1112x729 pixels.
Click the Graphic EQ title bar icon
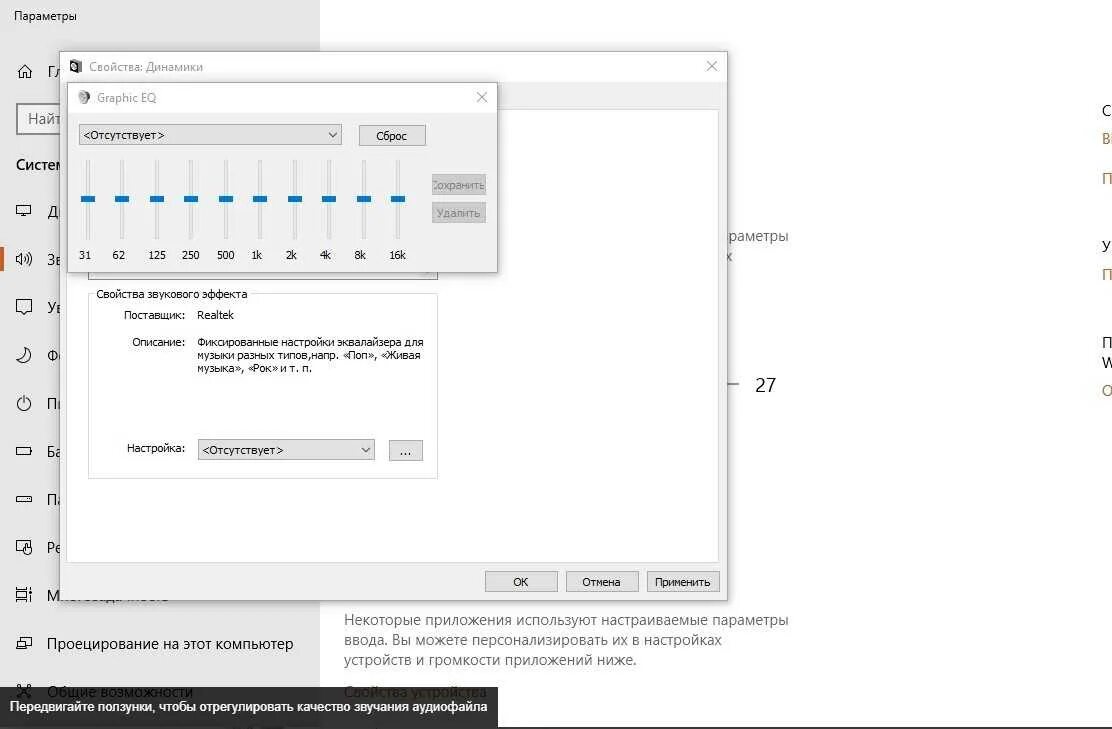click(84, 97)
